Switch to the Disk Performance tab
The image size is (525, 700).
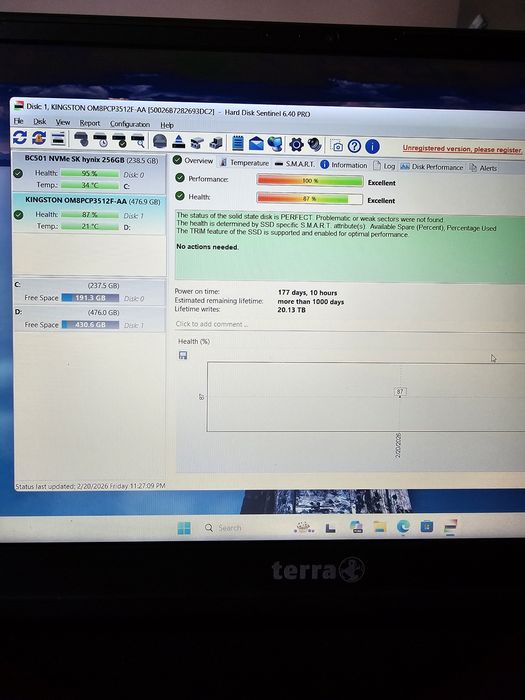[432, 167]
